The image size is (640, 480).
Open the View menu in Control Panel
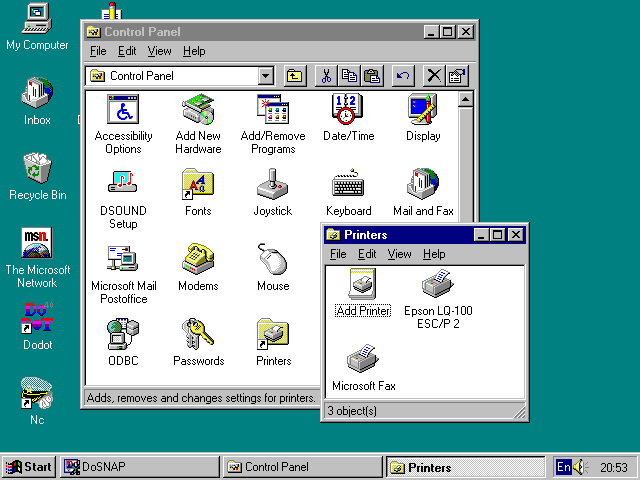click(x=159, y=51)
